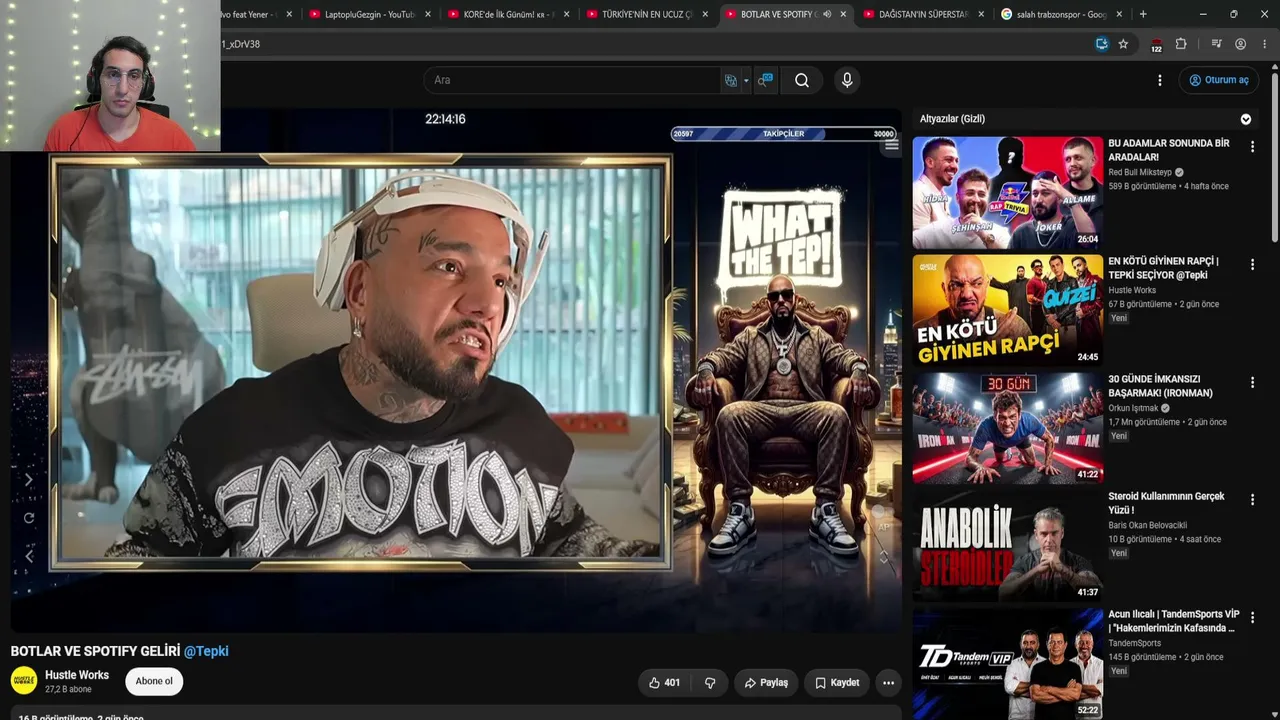Click the image search extension icon in search box

[x=765, y=81]
